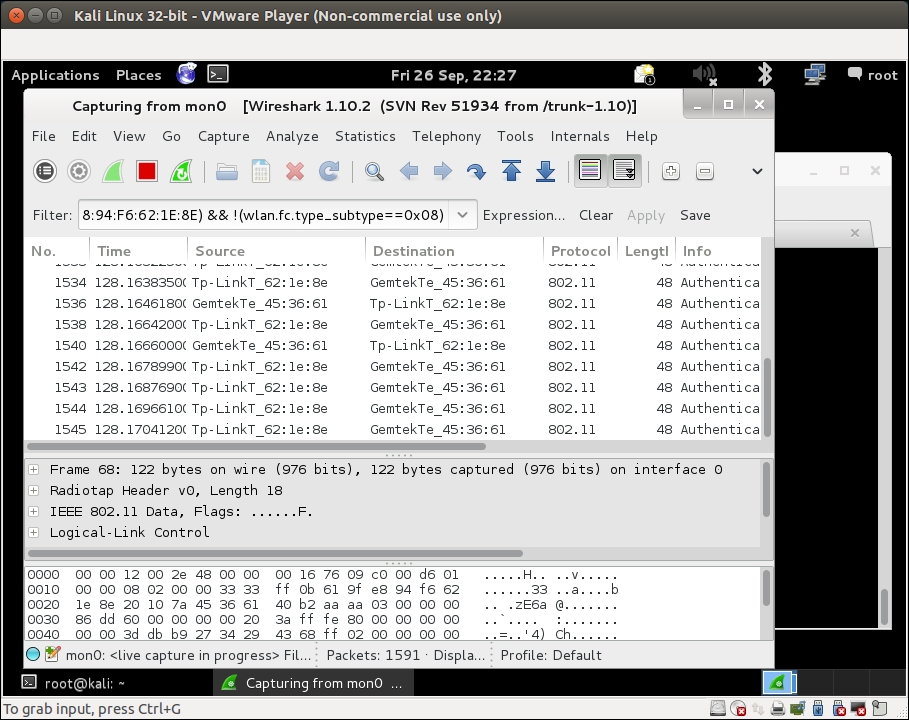Close this capture file (red X)

pyautogui.click(x=294, y=171)
